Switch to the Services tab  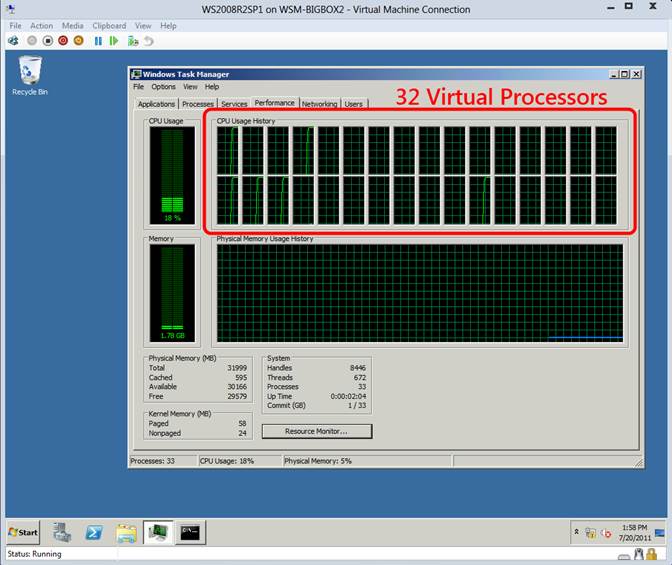click(234, 104)
